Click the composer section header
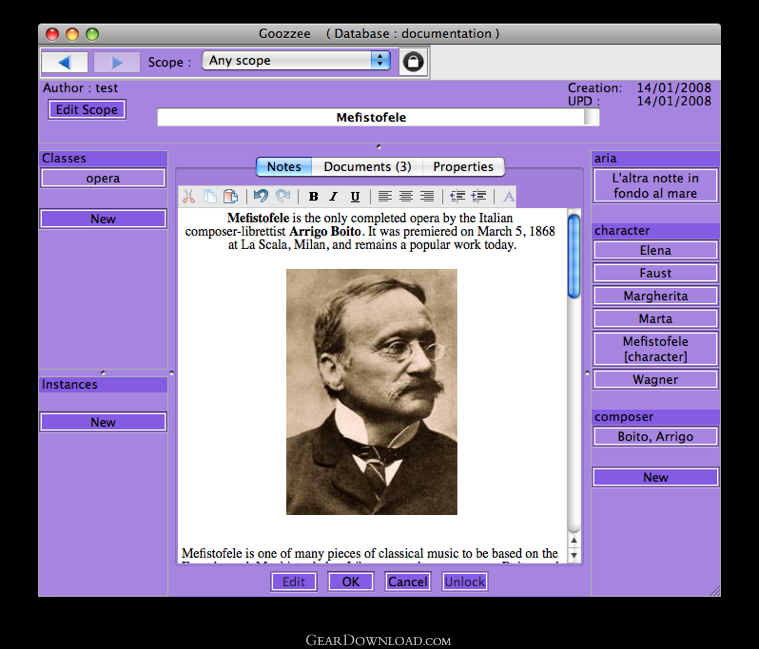759x649 pixels. point(655,417)
